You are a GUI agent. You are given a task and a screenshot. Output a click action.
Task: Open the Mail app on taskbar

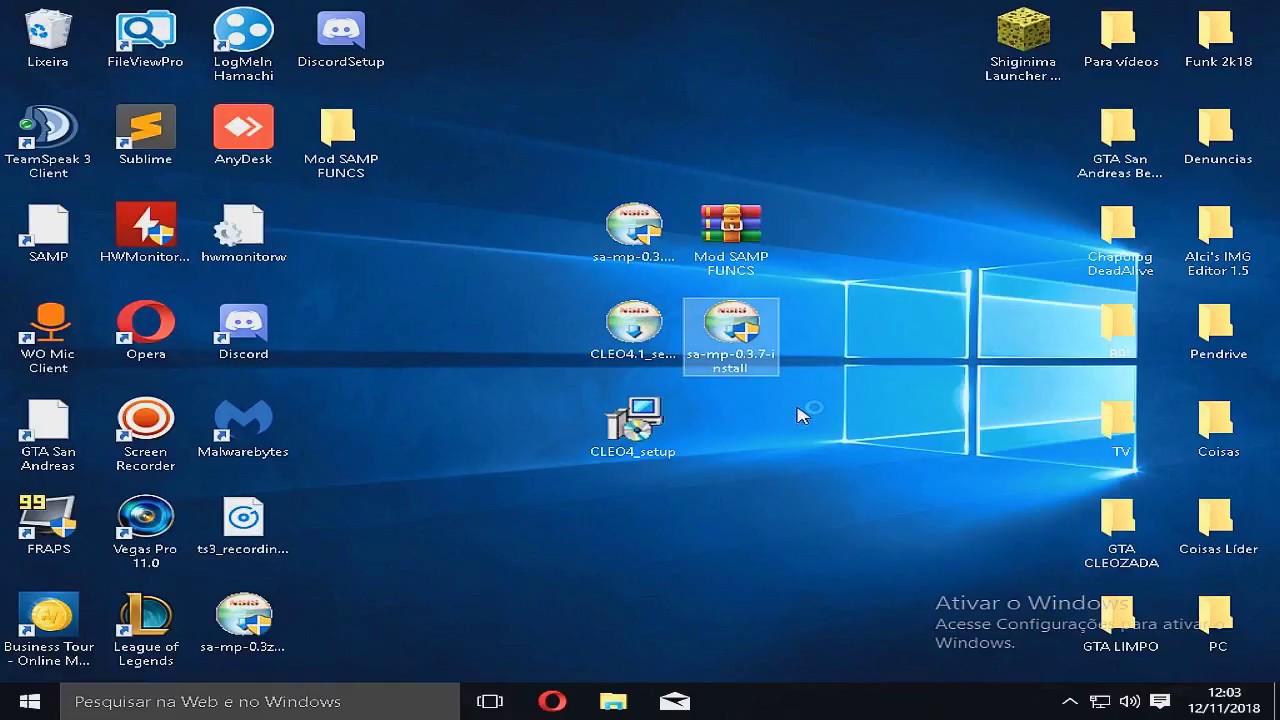point(675,702)
